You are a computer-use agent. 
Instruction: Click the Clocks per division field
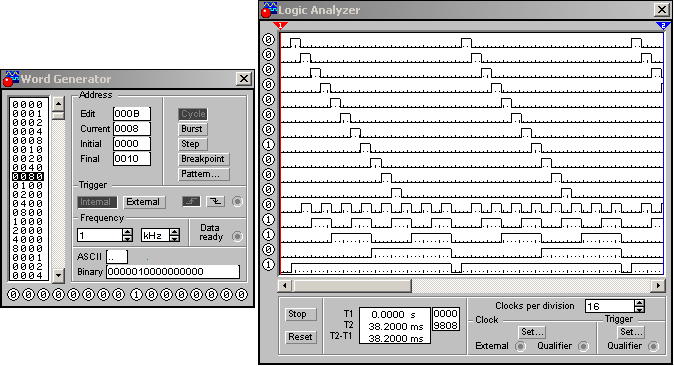click(610, 306)
